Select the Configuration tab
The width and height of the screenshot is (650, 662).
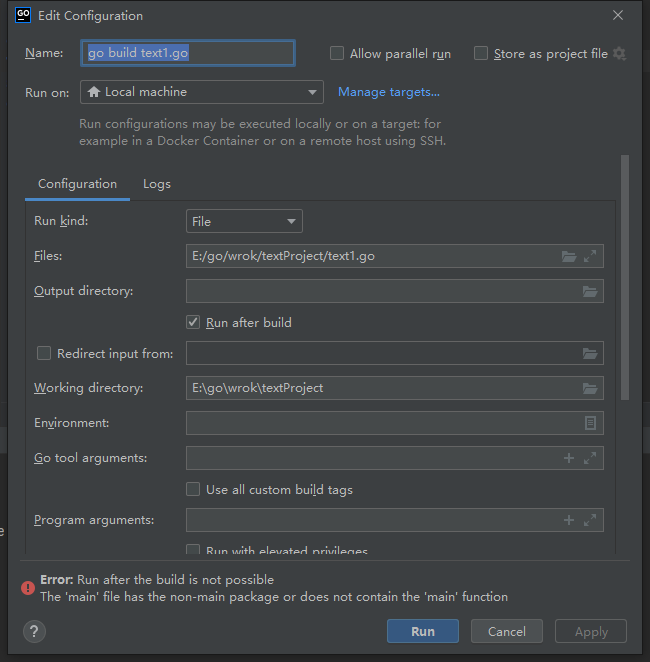coord(77,184)
